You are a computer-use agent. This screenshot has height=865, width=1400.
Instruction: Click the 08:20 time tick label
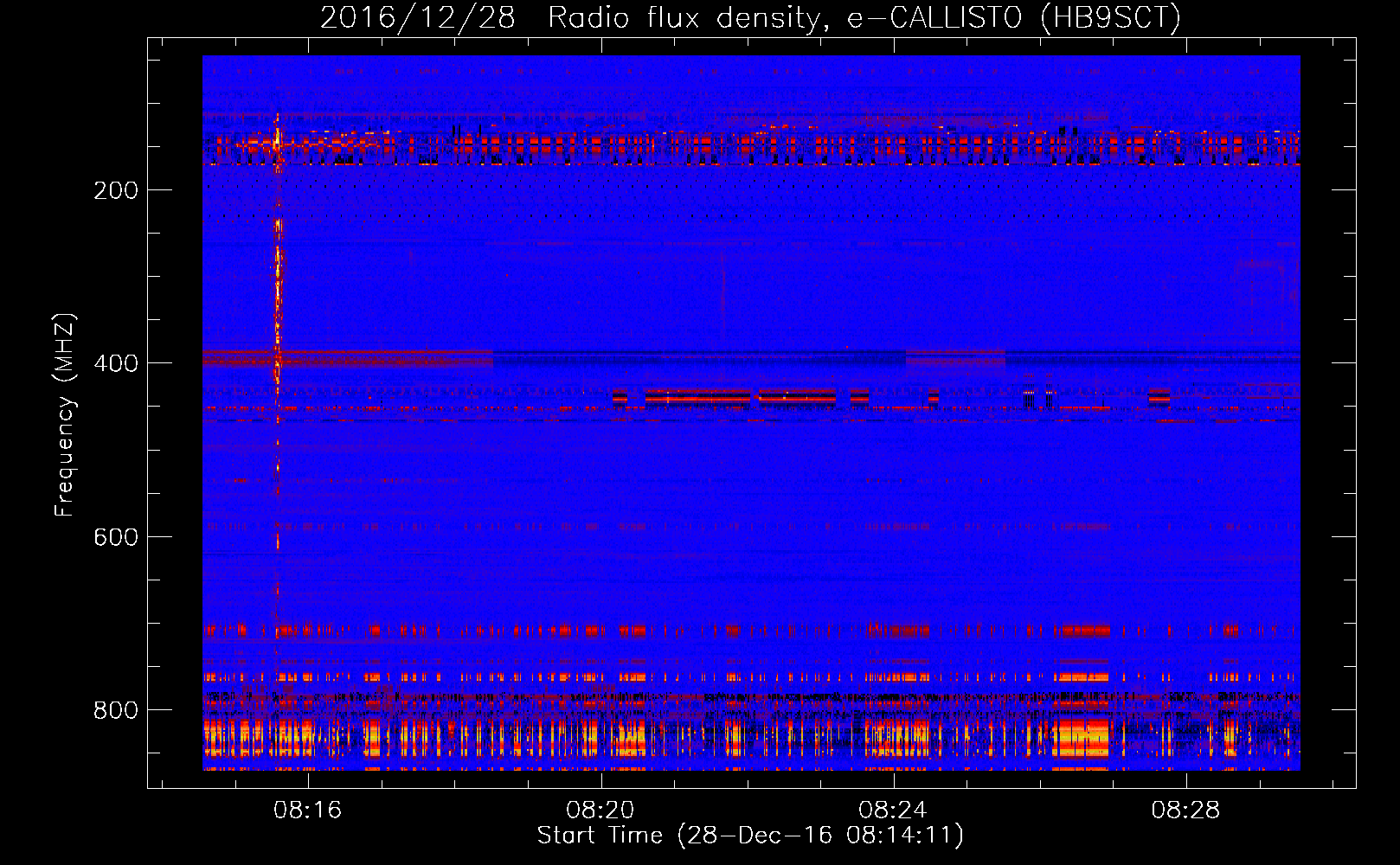600,811
